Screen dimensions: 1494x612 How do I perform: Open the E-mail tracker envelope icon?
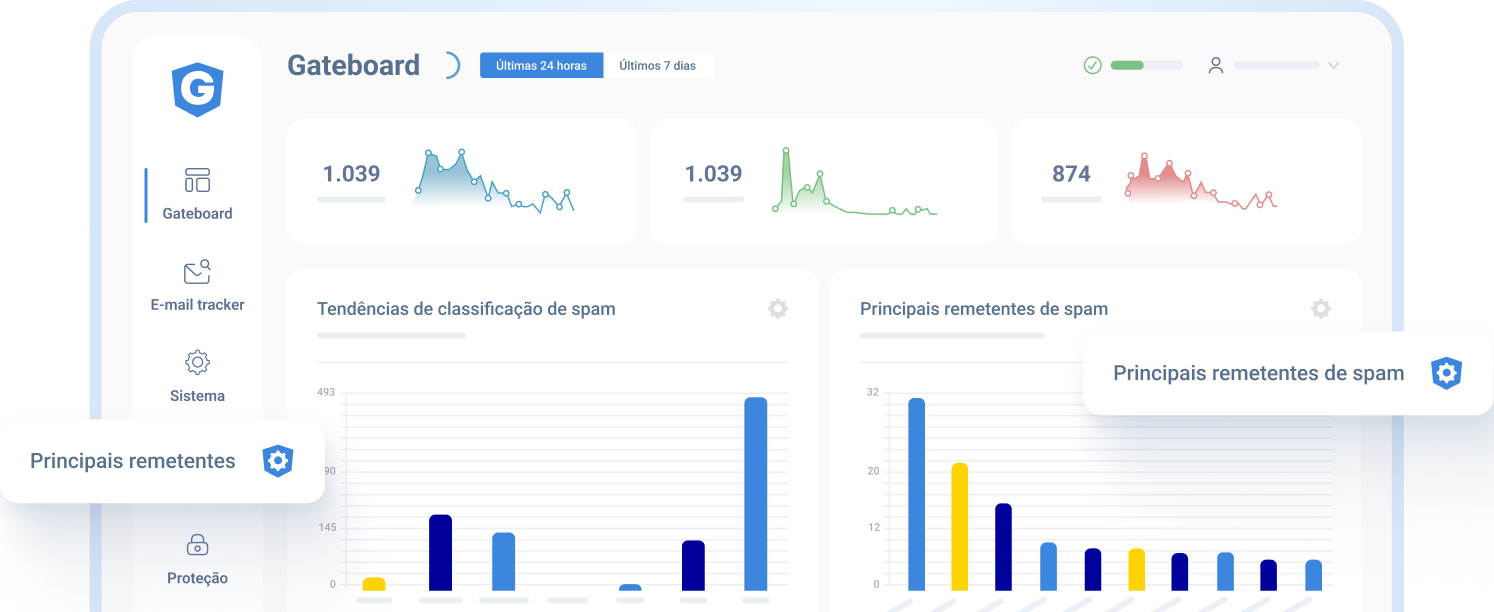tap(197, 272)
